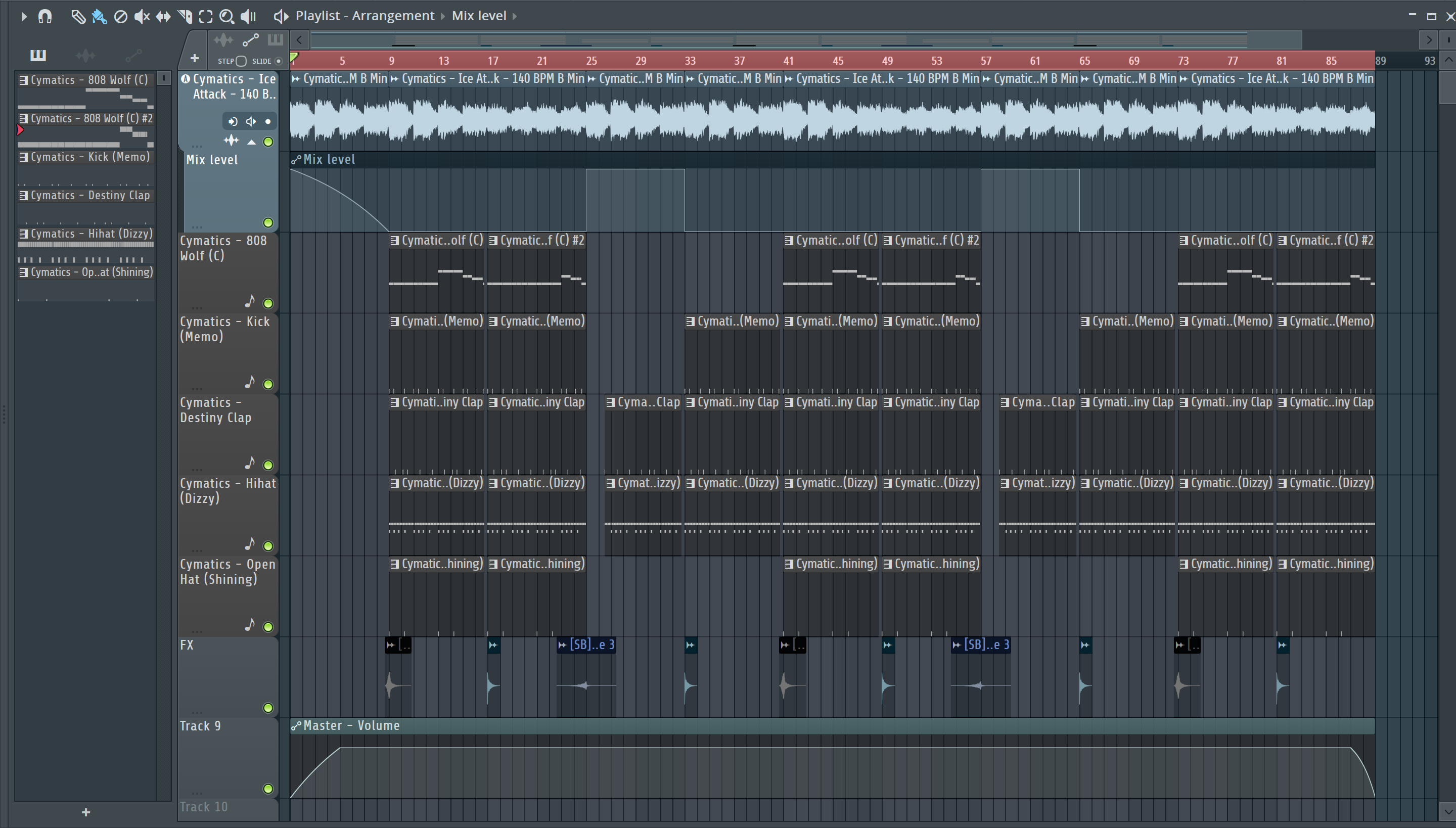The image size is (1456, 828).
Task: Mute the Destiny Clap track
Action: click(x=268, y=465)
